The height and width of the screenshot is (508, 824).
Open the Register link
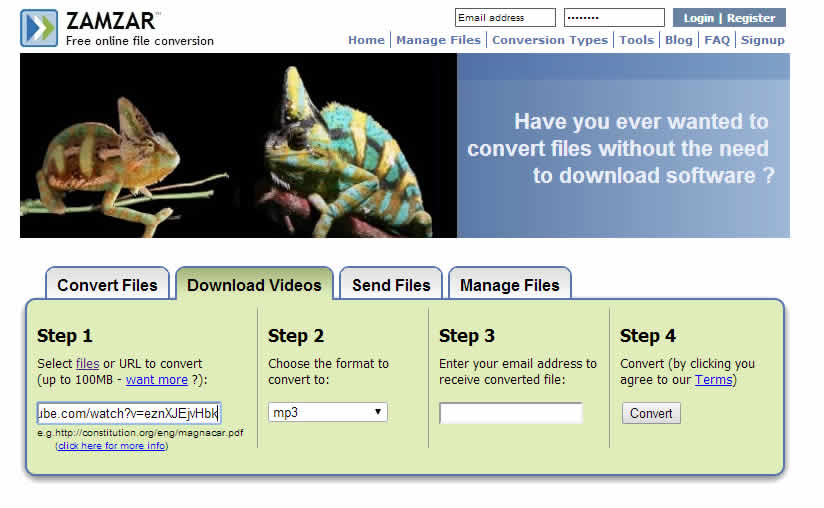pos(751,18)
